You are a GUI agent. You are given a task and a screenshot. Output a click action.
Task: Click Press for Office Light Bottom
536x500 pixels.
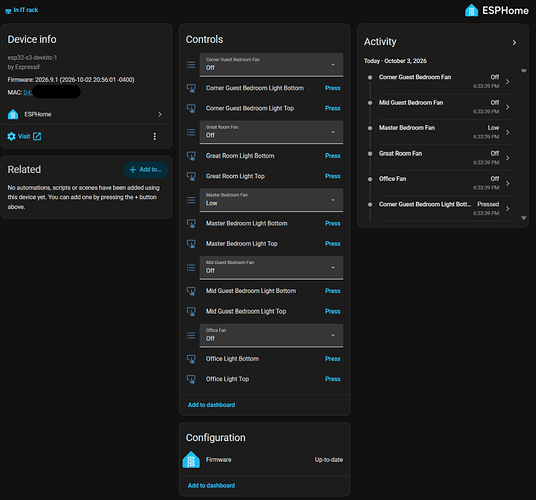pos(333,359)
